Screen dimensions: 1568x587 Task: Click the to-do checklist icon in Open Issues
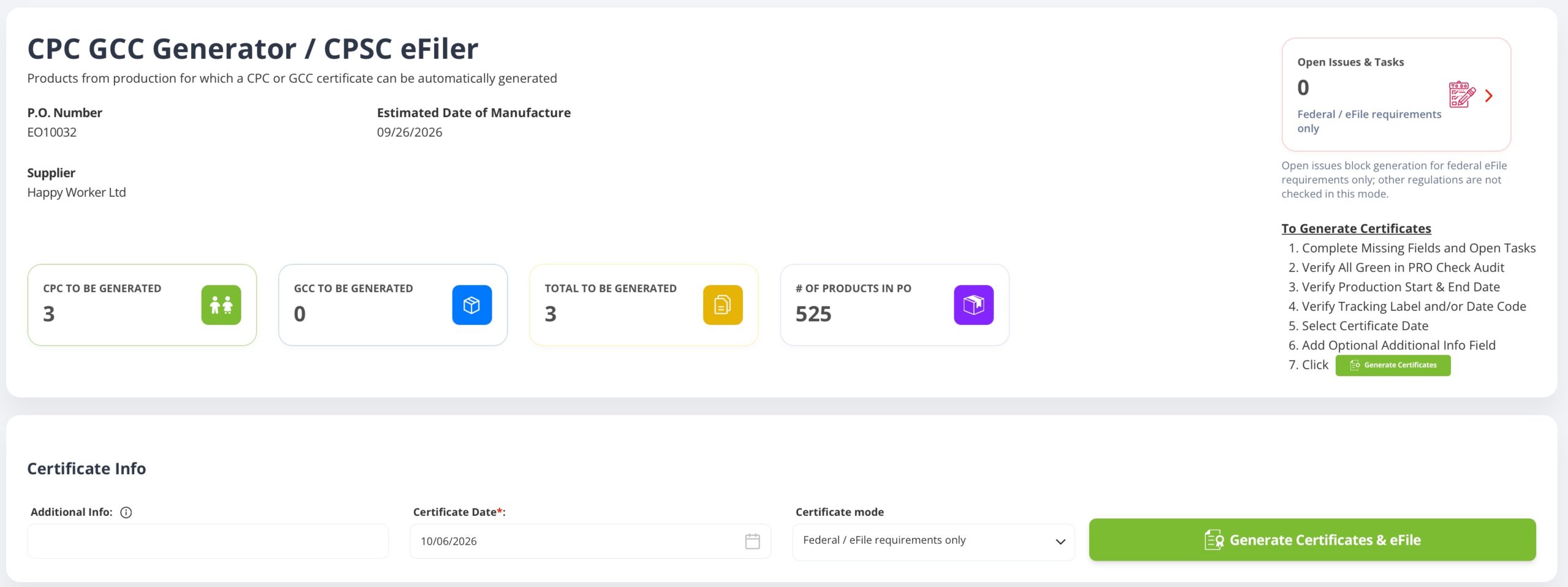pos(1462,94)
